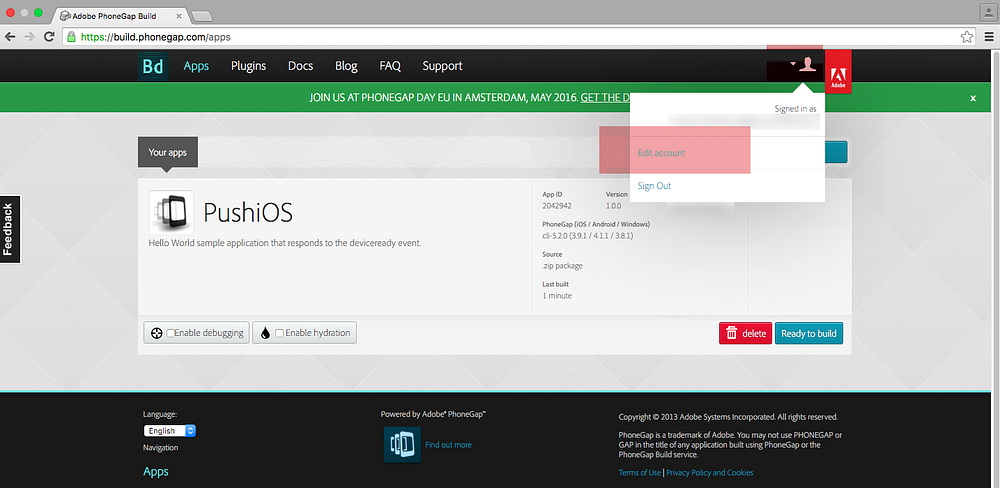This screenshot has height=488, width=1000.
Task: Open Chrome hamburger menu
Action: click(989, 37)
